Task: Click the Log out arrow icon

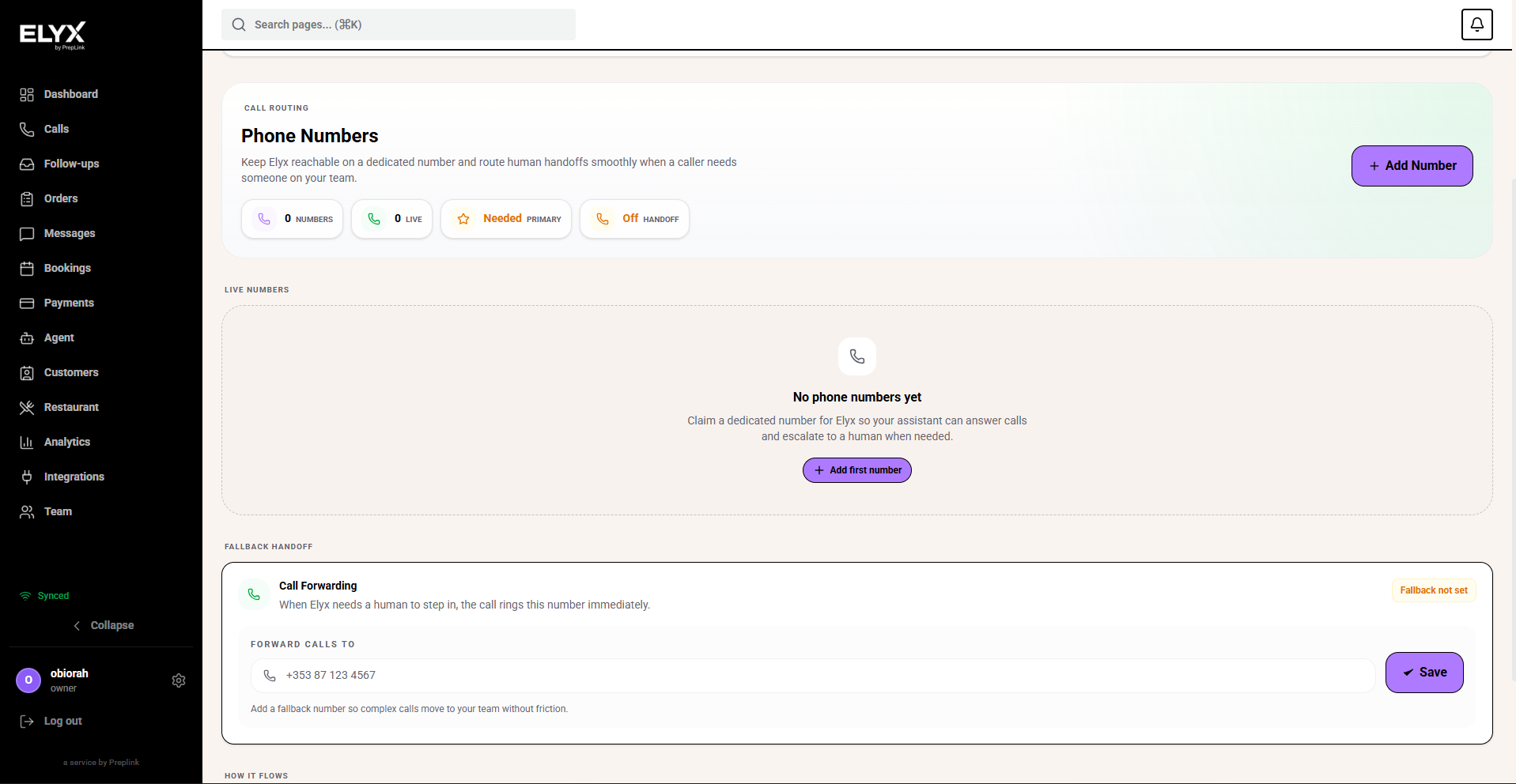Action: (x=27, y=722)
